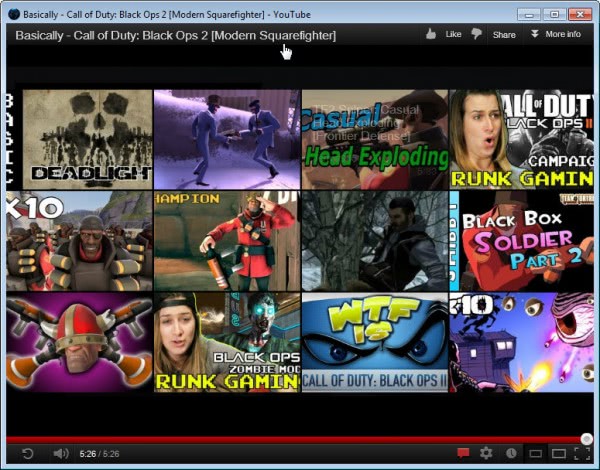Open the player settings gear
The width and height of the screenshot is (600, 470).
tap(486, 454)
